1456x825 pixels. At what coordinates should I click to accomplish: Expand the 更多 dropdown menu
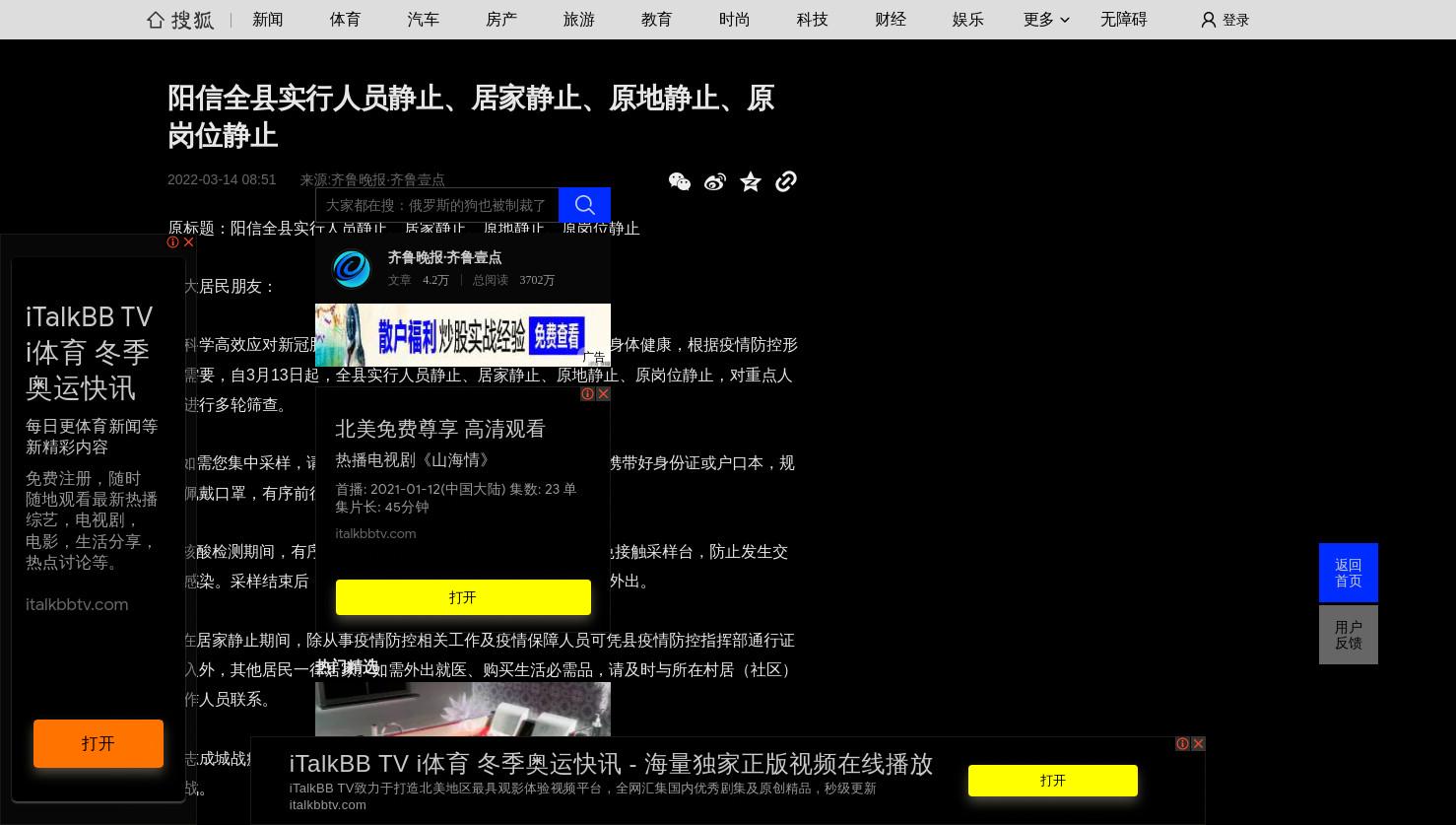click(1046, 20)
